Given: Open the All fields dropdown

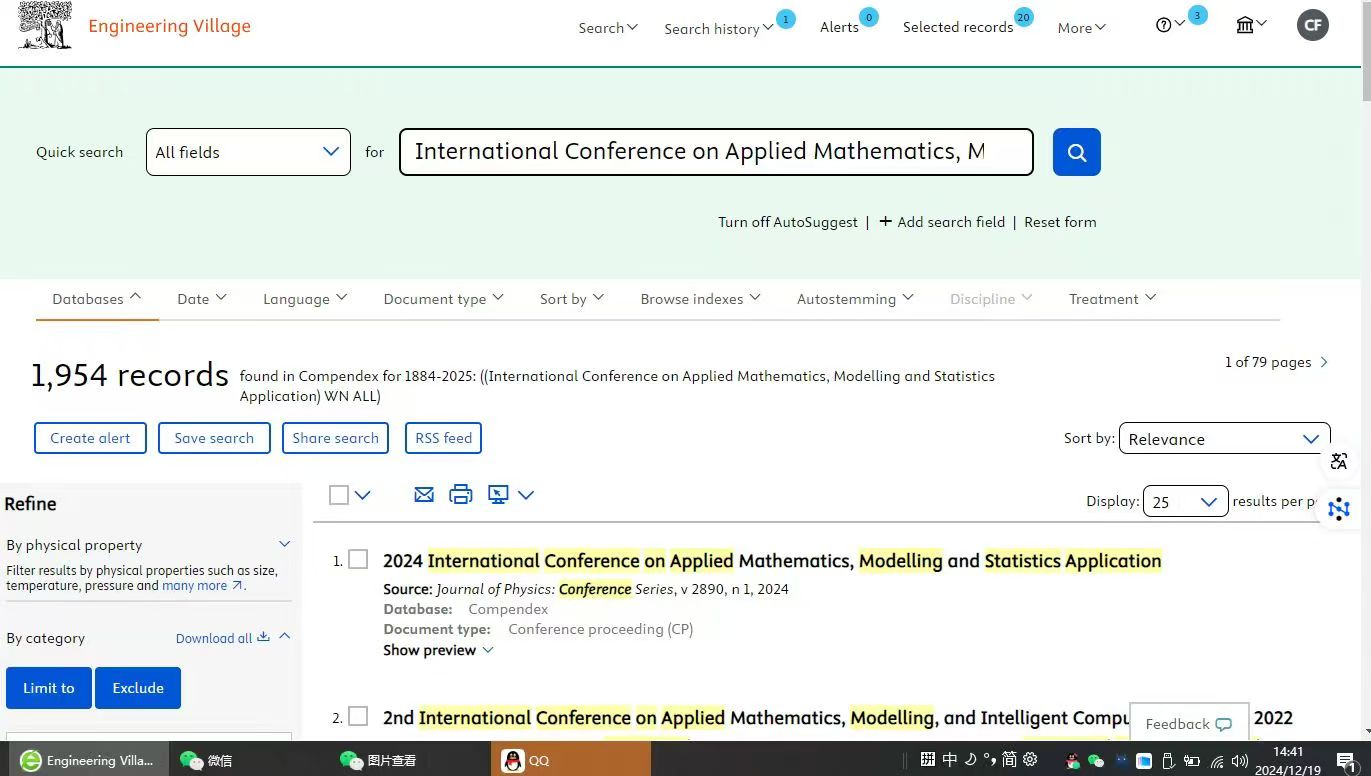Looking at the screenshot, I should coord(248,152).
